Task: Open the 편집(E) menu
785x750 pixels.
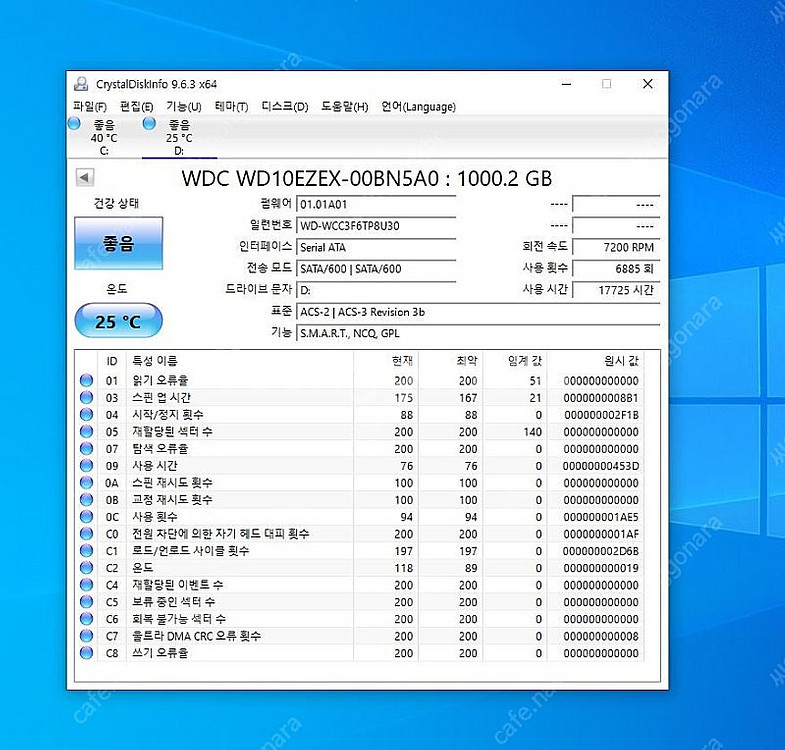Action: [x=136, y=106]
